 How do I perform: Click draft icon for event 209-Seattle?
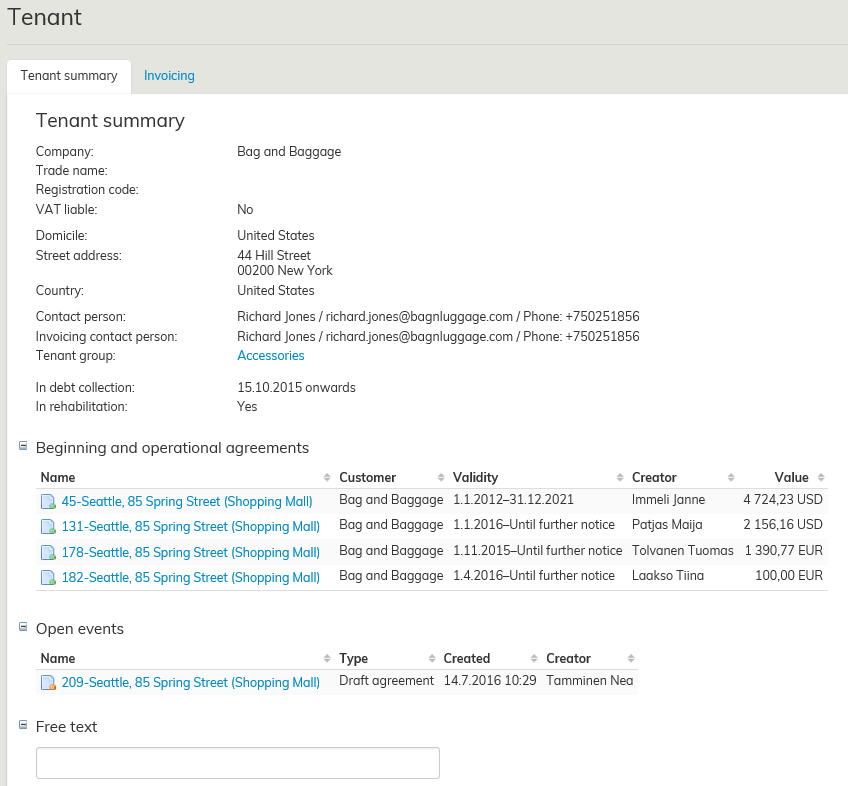[x=47, y=683]
